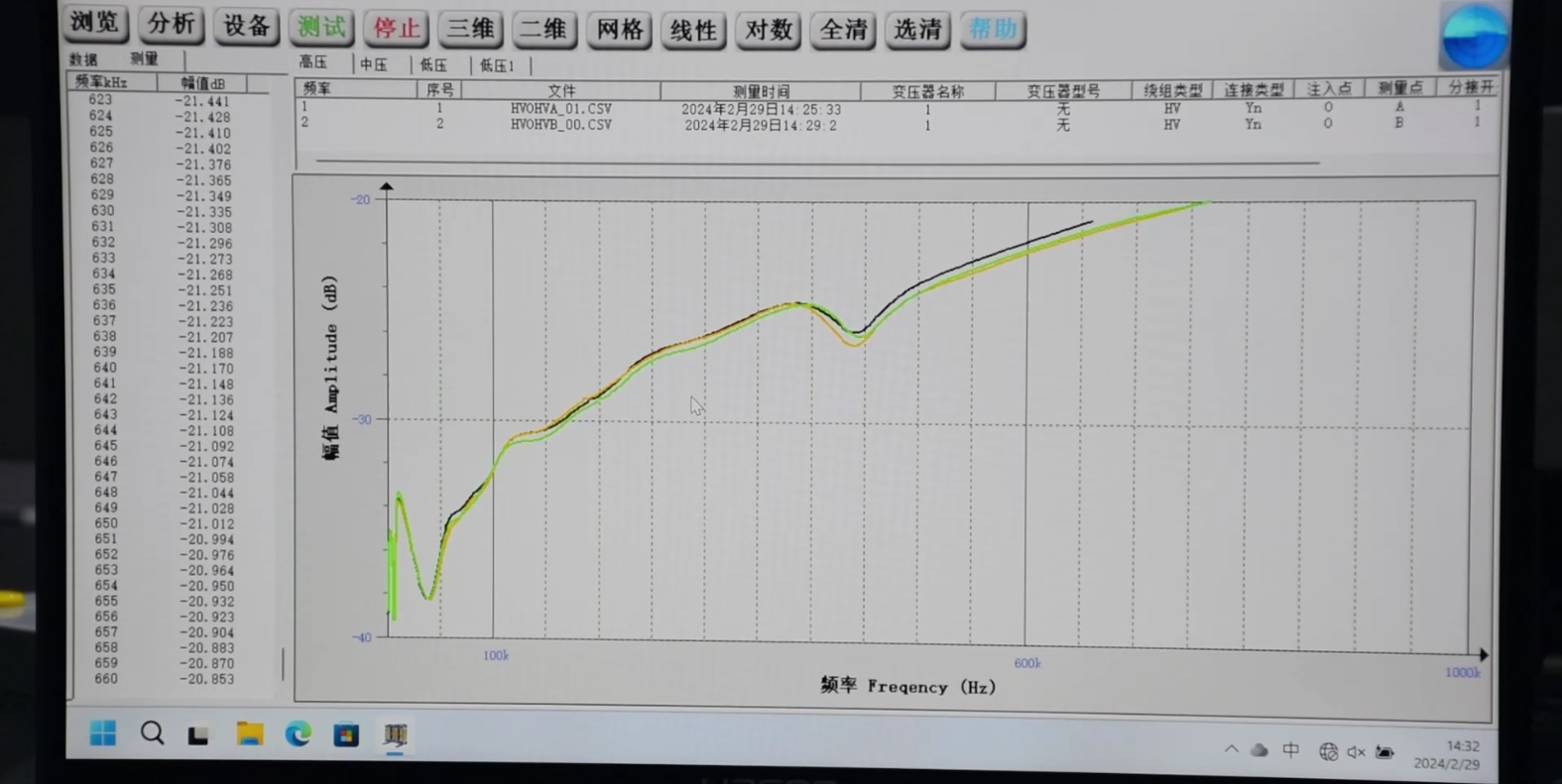
Task: Click the 浏览 (Browse) toolbar button
Action: point(95,23)
